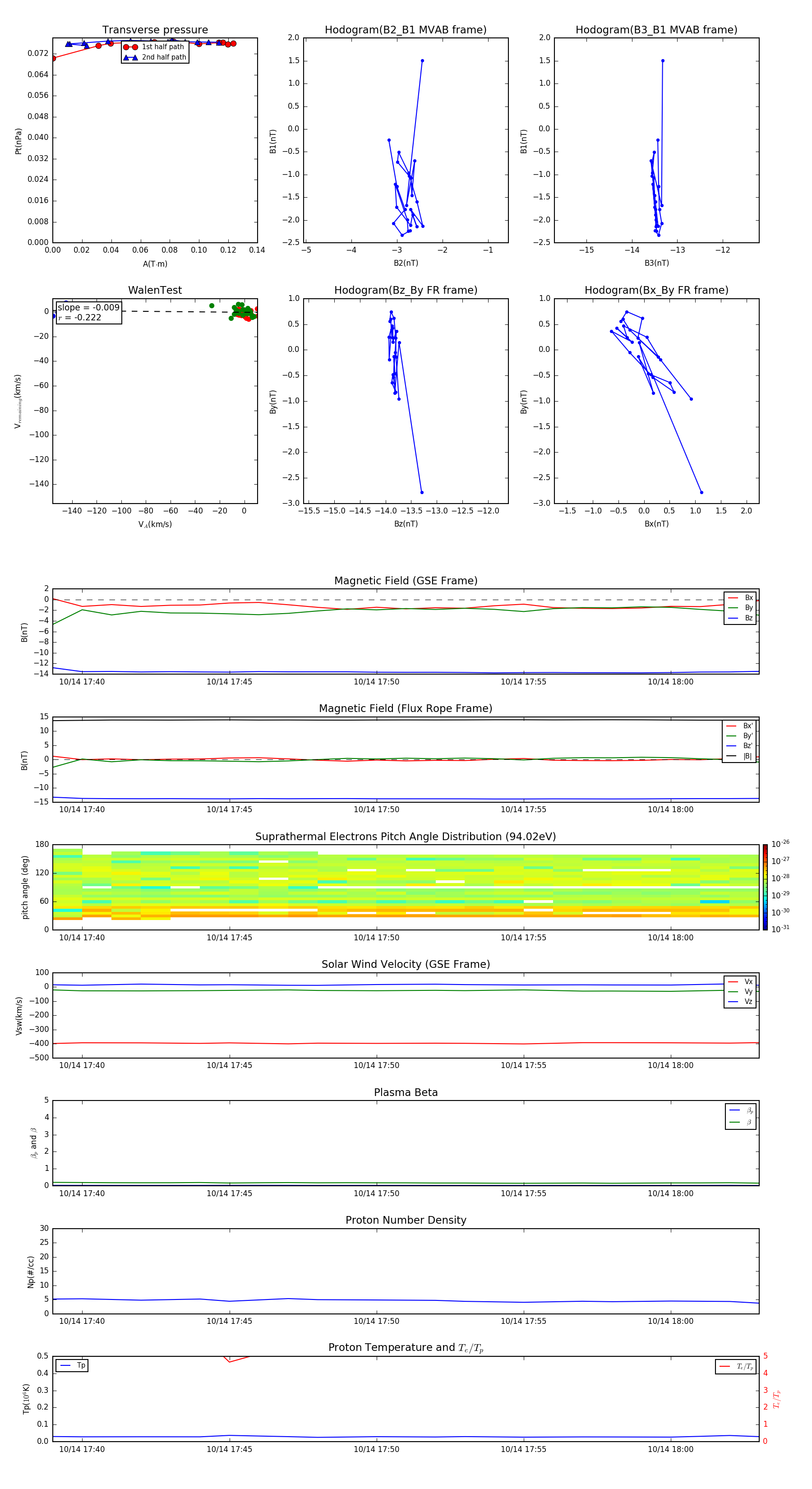Viewport: 812px width, 1489px height.
Task: Click the 'Transverse pressure' plot title
Action: (155, 30)
